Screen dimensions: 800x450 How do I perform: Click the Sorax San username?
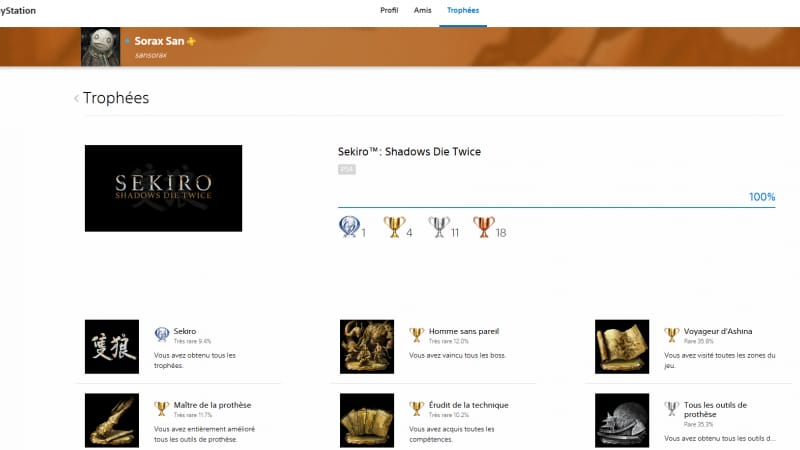[159, 41]
